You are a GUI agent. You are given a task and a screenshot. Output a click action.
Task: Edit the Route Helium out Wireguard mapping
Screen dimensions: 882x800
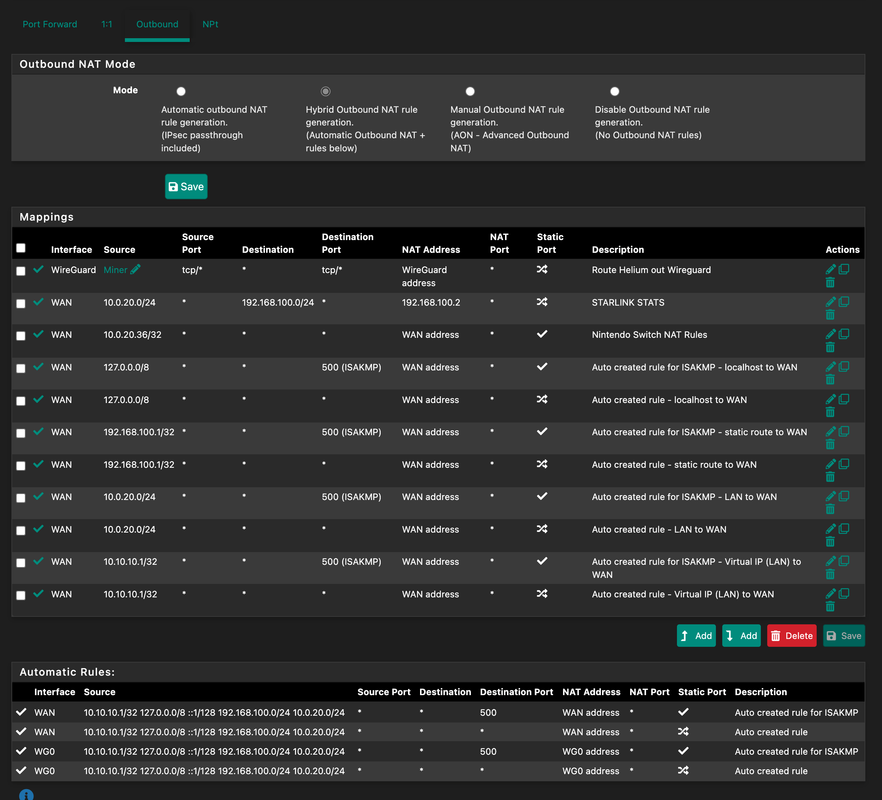click(x=830, y=269)
